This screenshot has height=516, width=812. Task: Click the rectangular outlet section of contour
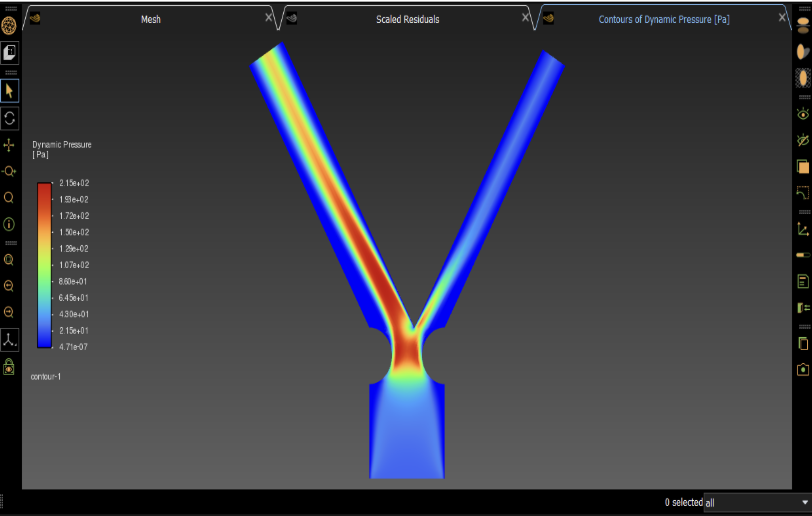407,431
